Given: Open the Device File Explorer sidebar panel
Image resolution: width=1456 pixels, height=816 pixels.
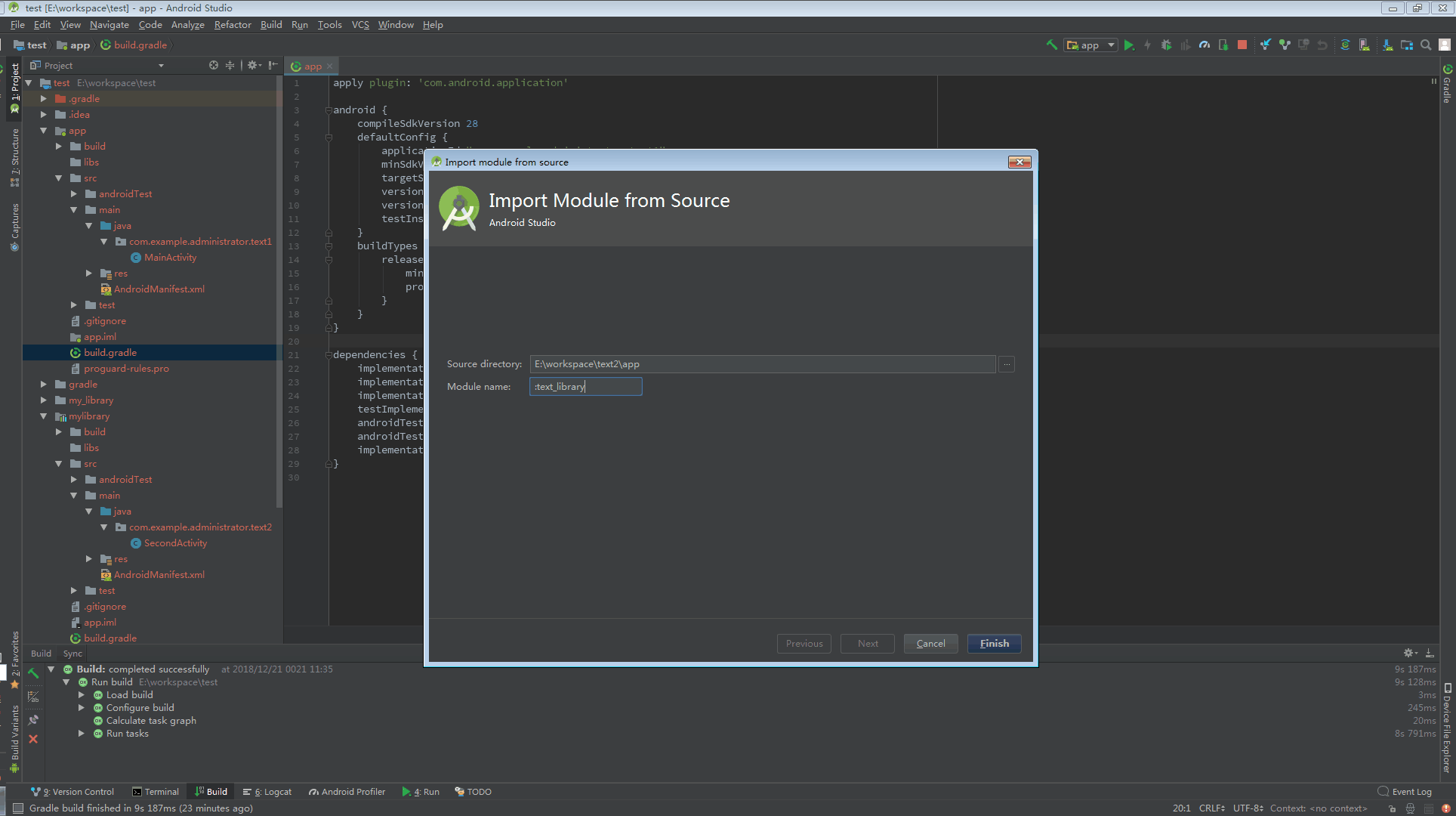Looking at the screenshot, I should tap(1449, 718).
